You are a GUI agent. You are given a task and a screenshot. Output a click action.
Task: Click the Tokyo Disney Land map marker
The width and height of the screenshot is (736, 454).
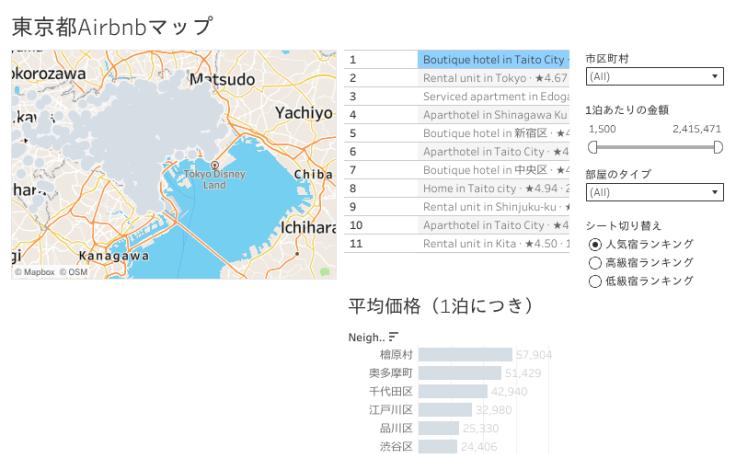coord(214,166)
